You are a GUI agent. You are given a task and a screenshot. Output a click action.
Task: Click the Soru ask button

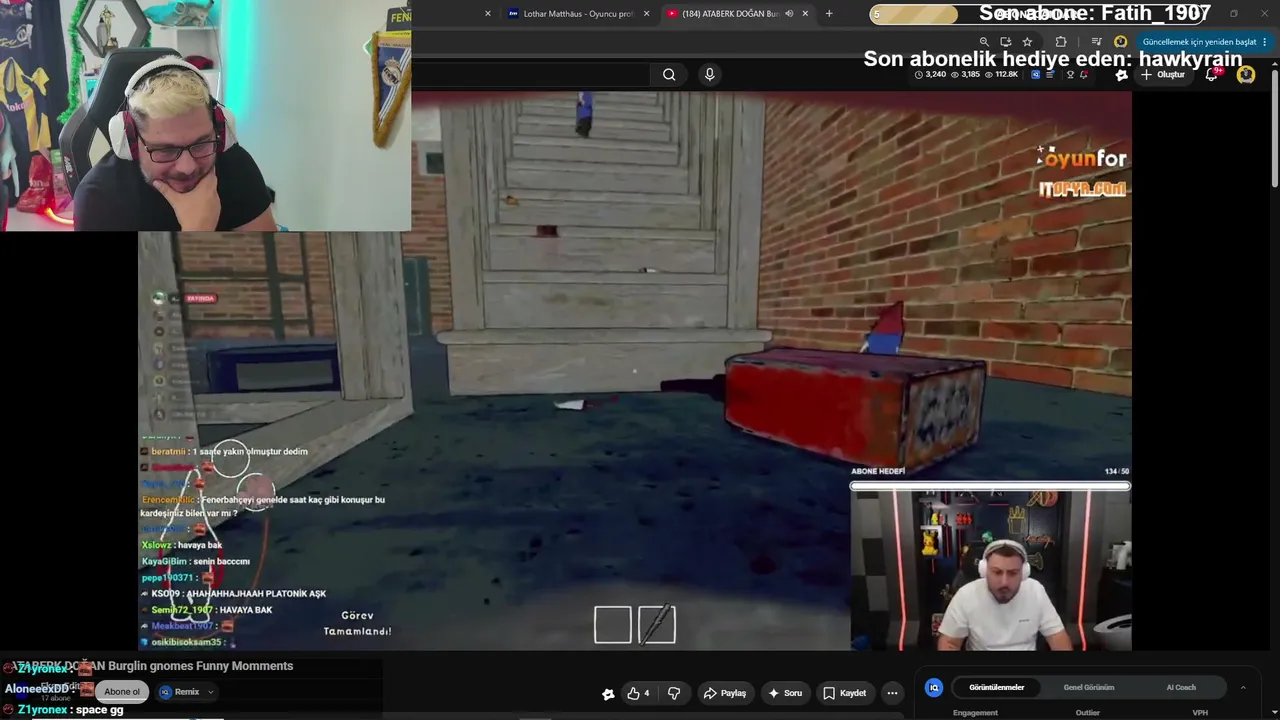[x=784, y=693]
